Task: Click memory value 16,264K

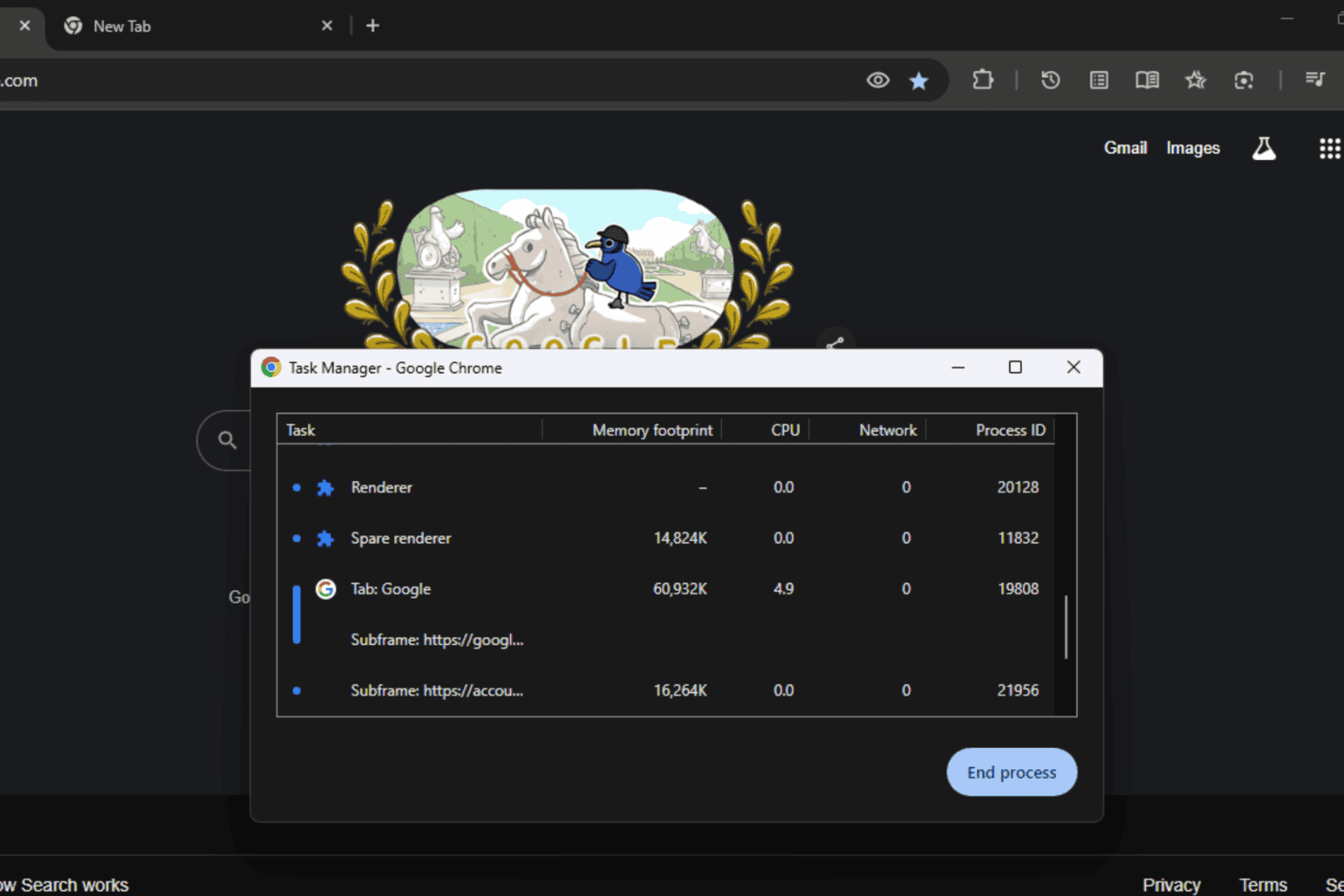Action: pos(680,690)
